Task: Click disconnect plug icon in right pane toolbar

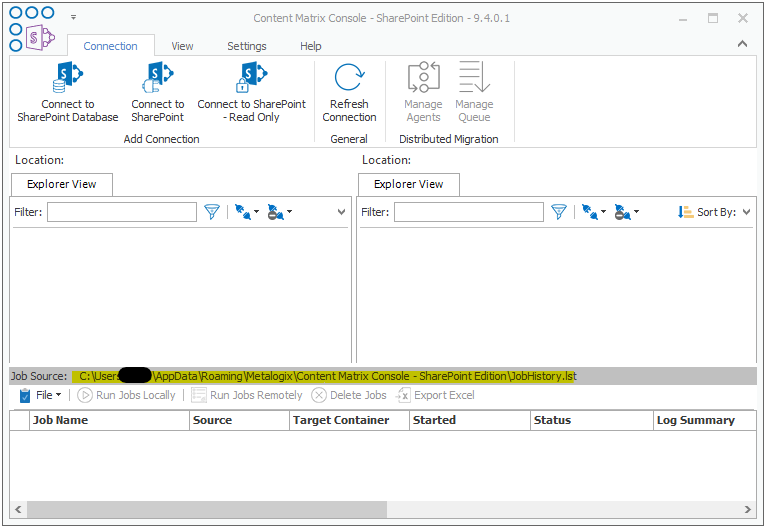Action: pyautogui.click(x=622, y=212)
